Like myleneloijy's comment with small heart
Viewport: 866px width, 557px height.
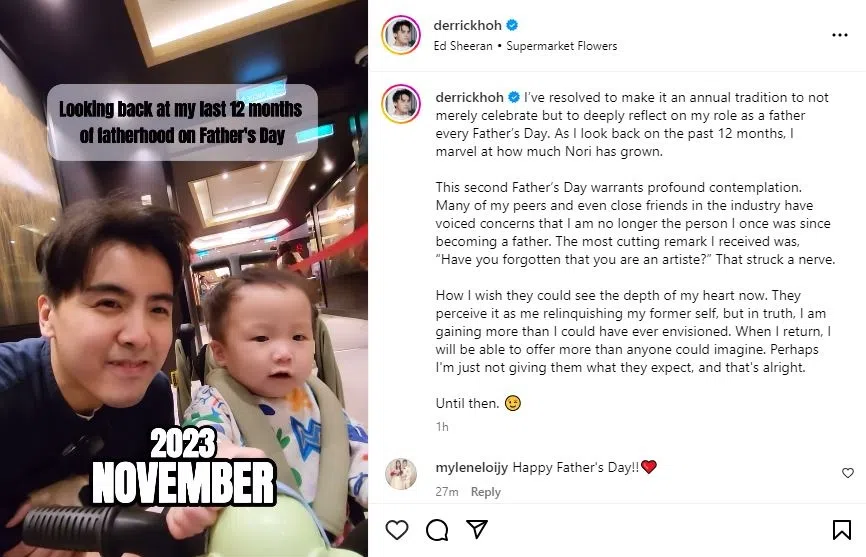[848, 473]
